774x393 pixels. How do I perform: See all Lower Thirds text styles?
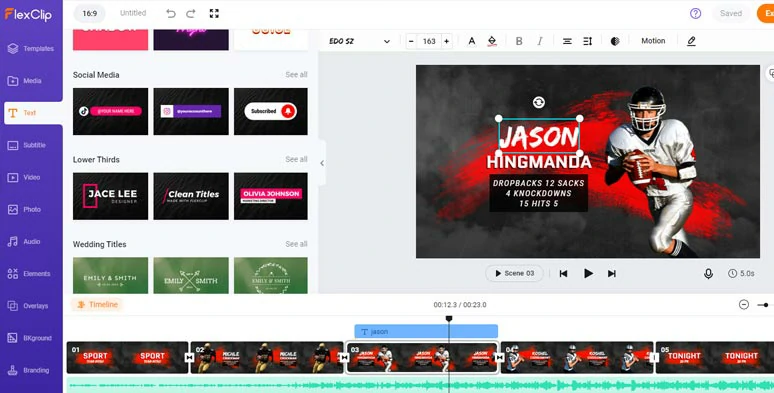click(296, 159)
